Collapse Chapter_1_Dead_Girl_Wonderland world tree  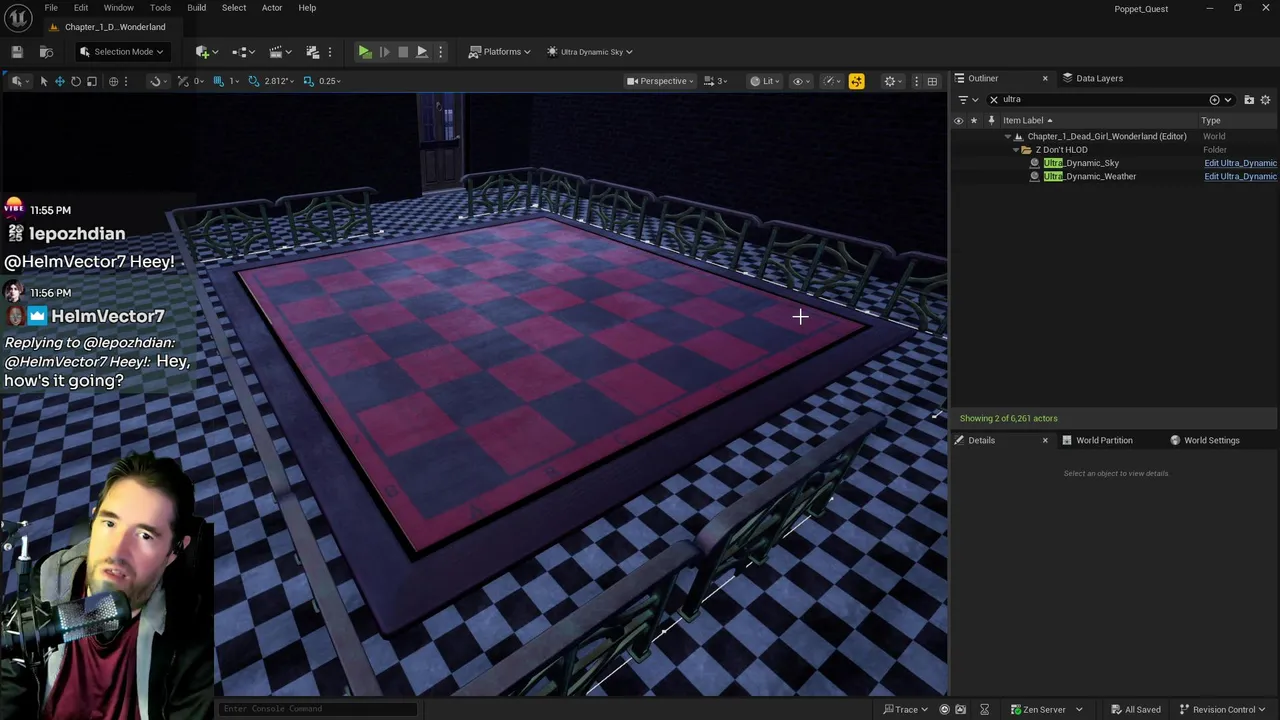[x=1008, y=136]
